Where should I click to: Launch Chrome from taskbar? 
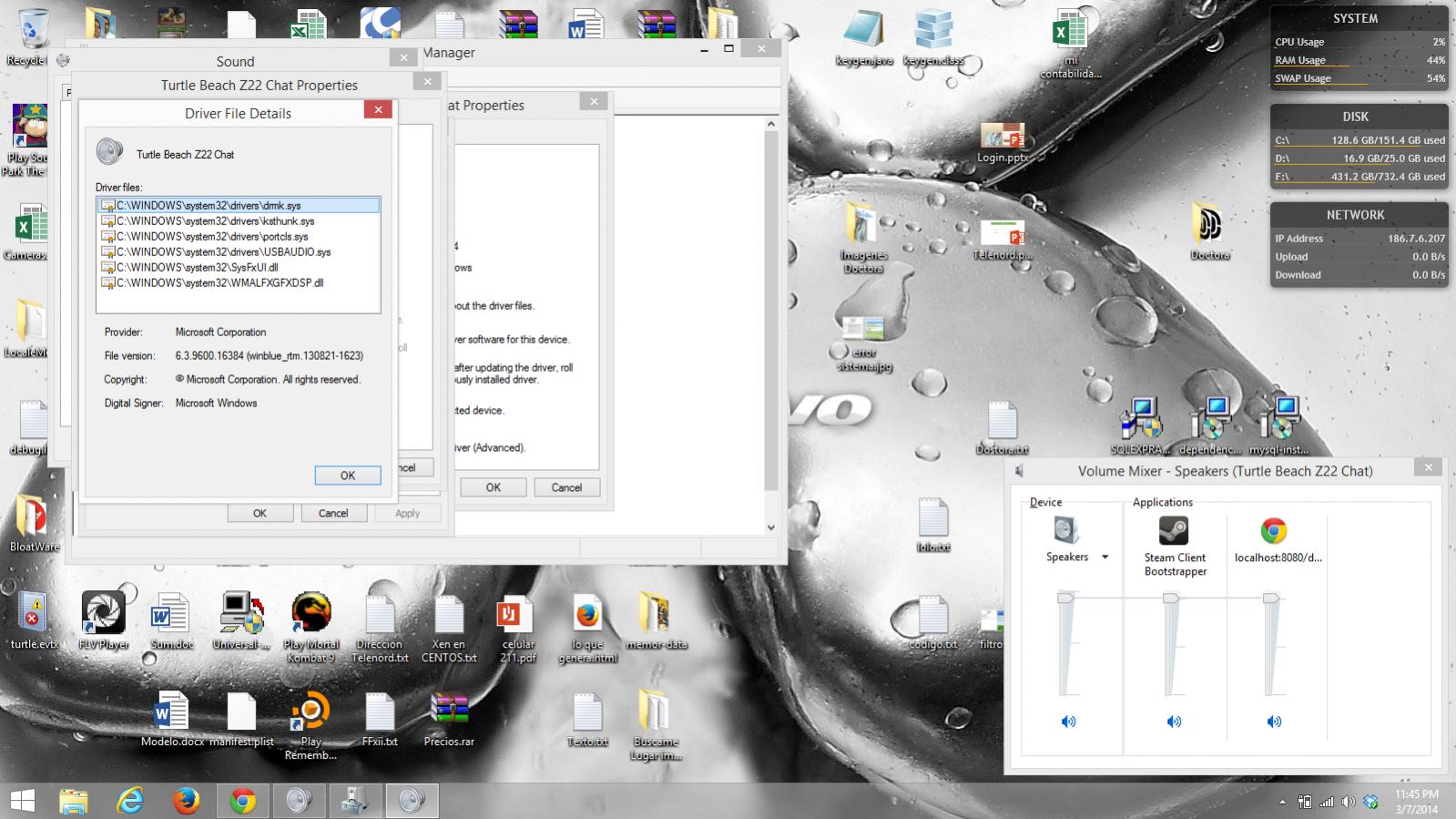242,801
